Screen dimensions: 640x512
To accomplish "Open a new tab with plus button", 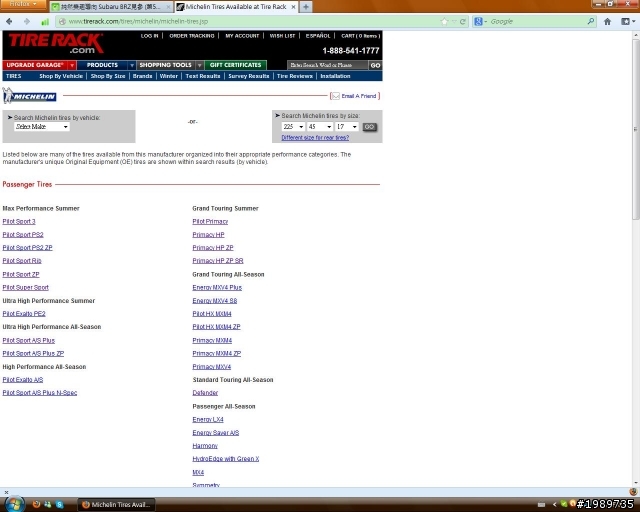I will [x=306, y=7].
